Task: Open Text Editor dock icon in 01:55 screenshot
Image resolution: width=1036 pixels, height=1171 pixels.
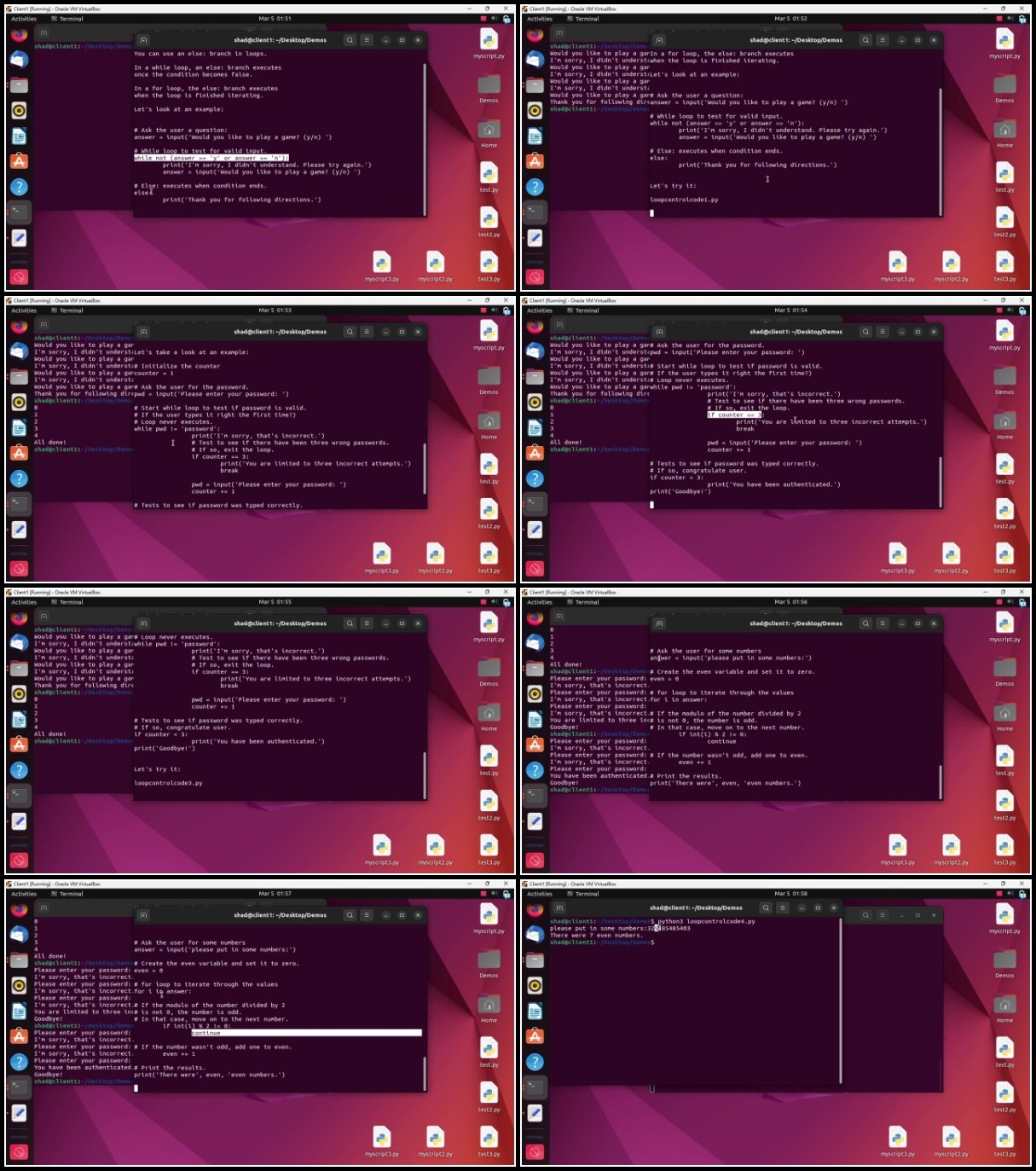Action: [x=19, y=821]
